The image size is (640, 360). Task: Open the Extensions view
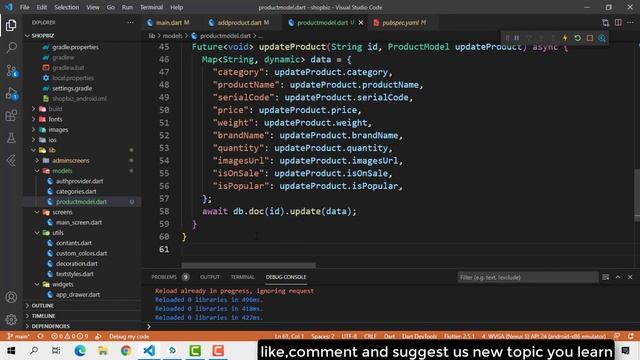[x=11, y=116]
